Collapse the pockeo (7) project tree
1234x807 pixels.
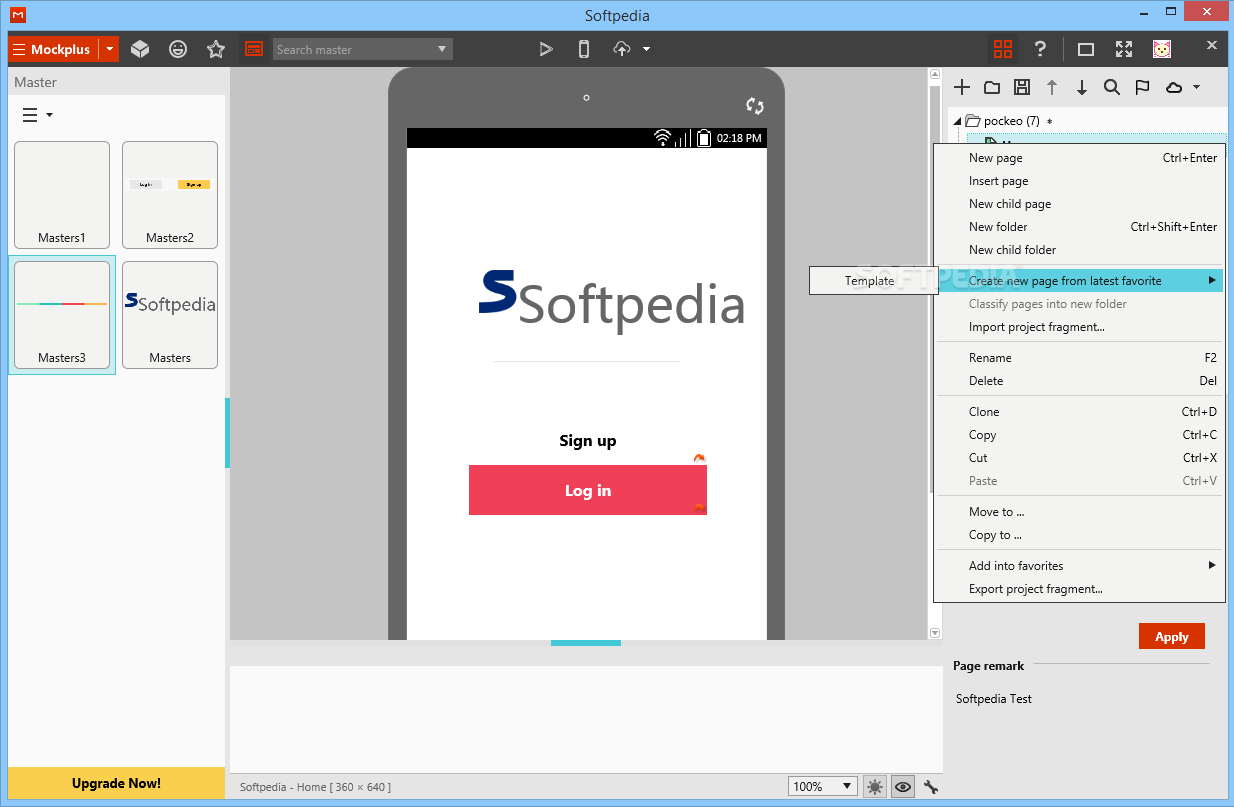tap(957, 121)
